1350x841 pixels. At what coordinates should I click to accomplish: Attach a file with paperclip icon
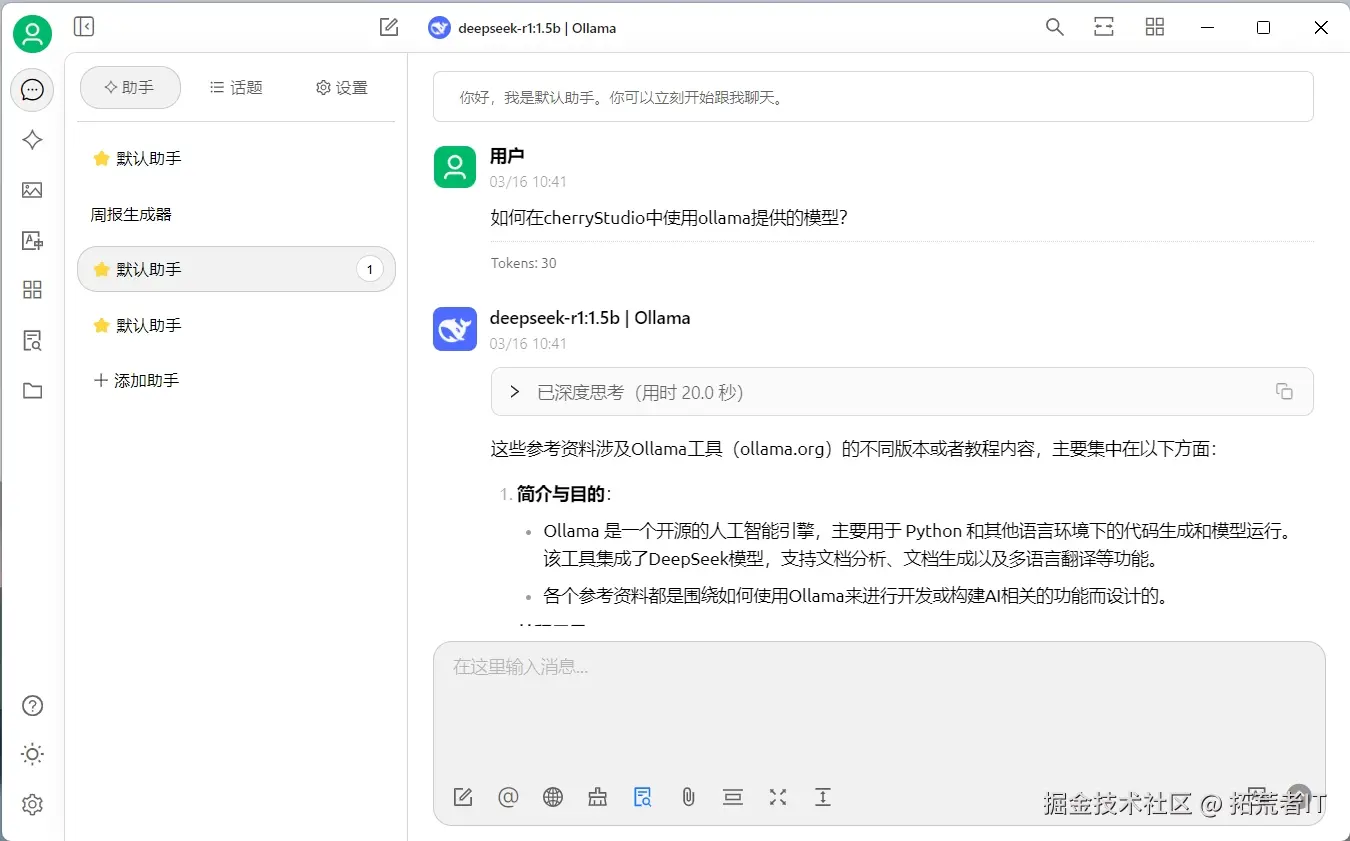click(688, 797)
